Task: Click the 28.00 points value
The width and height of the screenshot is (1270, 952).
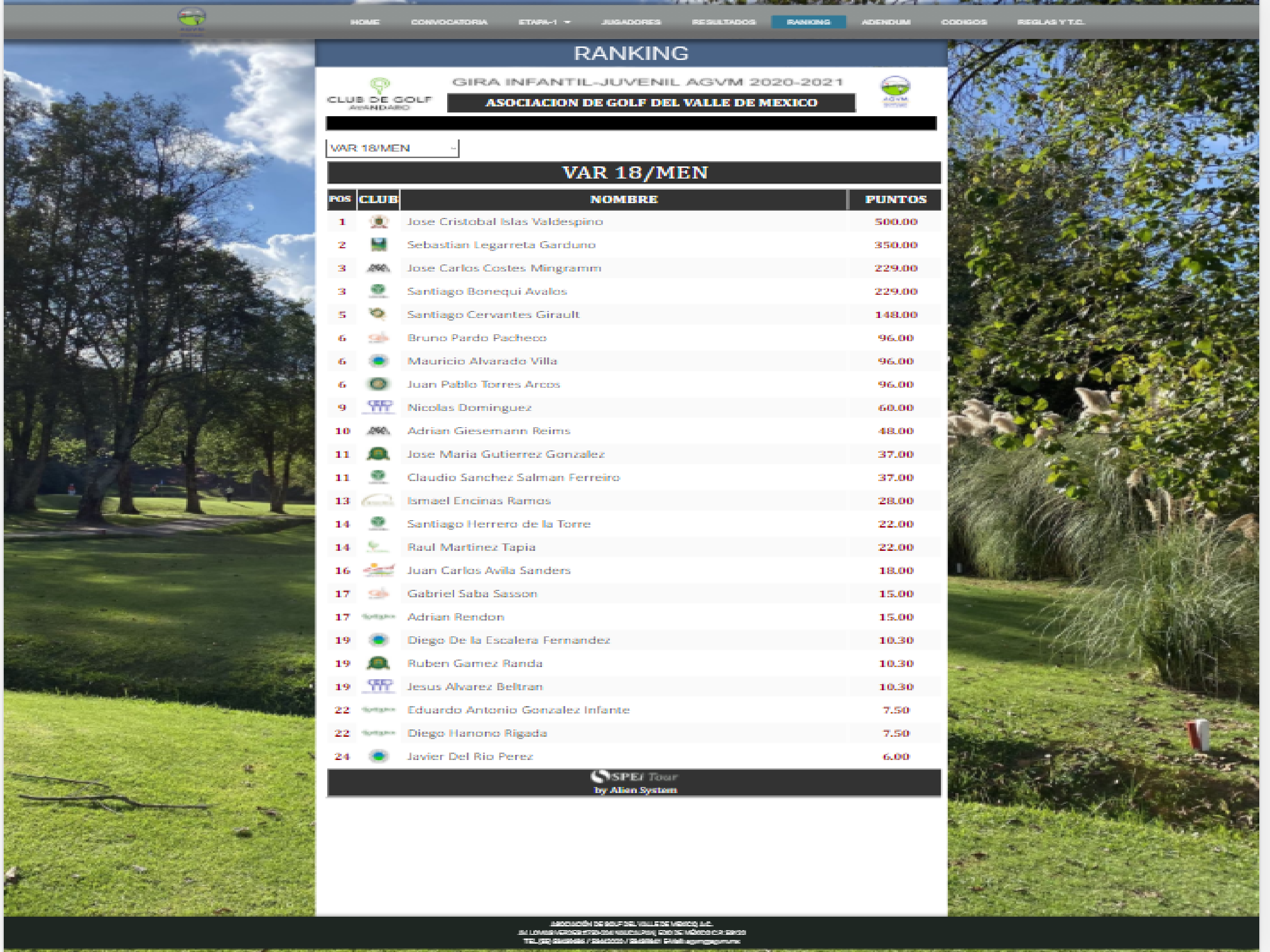Action: (896, 501)
